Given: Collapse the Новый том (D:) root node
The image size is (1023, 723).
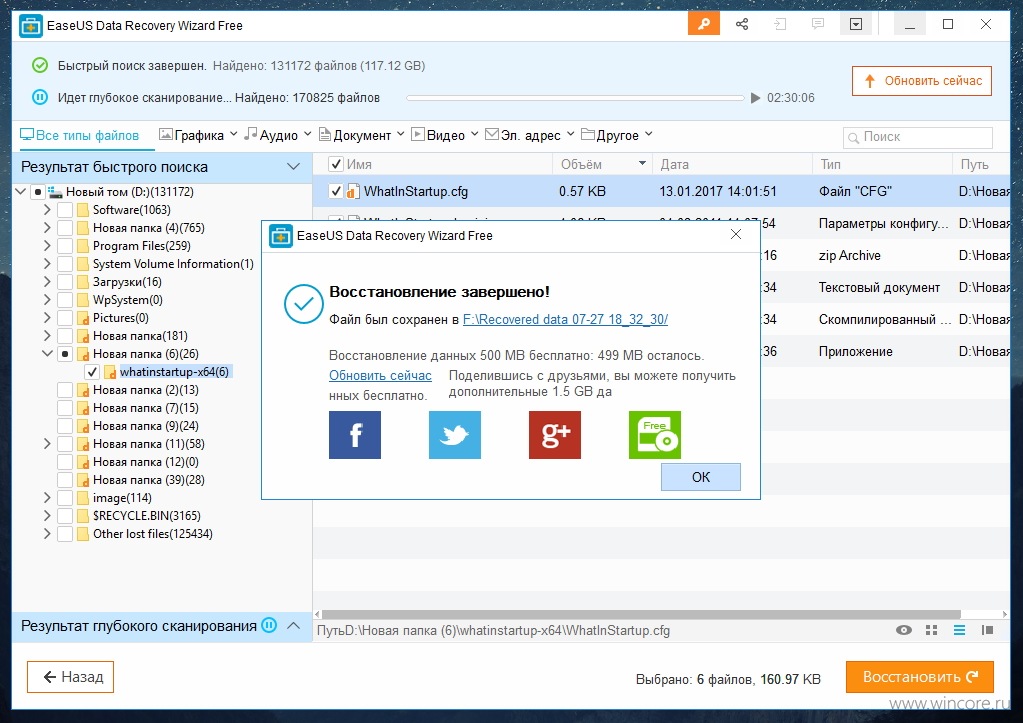Looking at the screenshot, I should 20,192.
